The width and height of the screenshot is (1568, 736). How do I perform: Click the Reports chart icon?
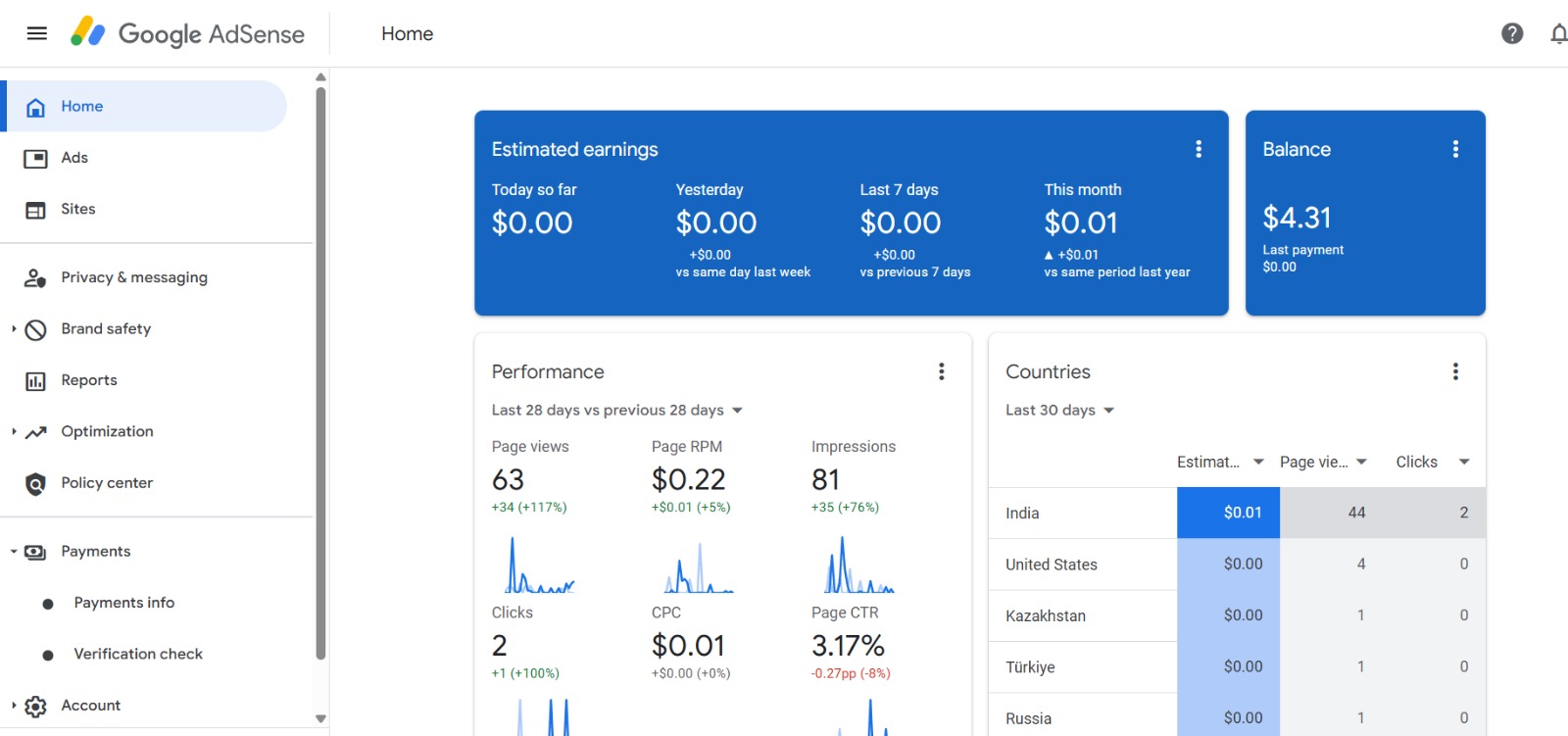coord(35,381)
